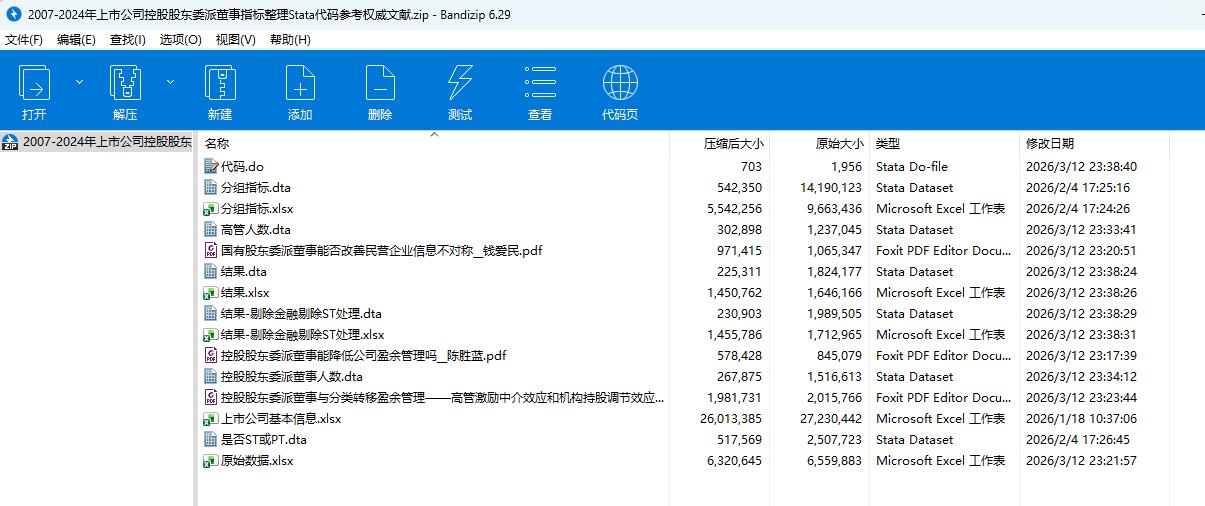Click the dataset icon of 是否ST或PT.dta

pos(210,440)
